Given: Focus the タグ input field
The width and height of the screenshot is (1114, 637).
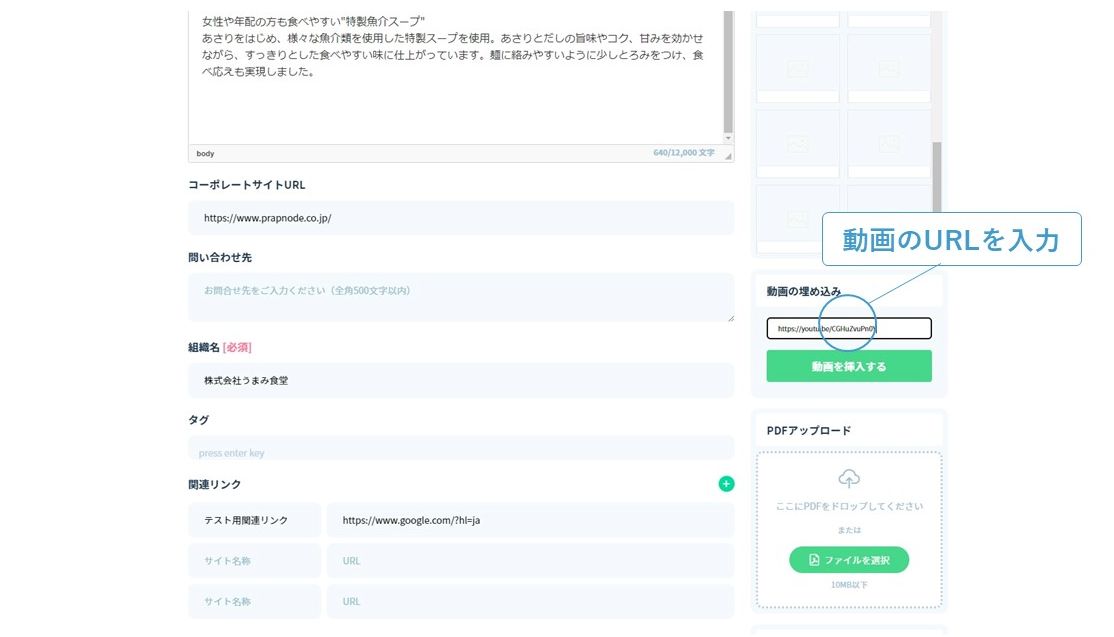Looking at the screenshot, I should [460, 452].
